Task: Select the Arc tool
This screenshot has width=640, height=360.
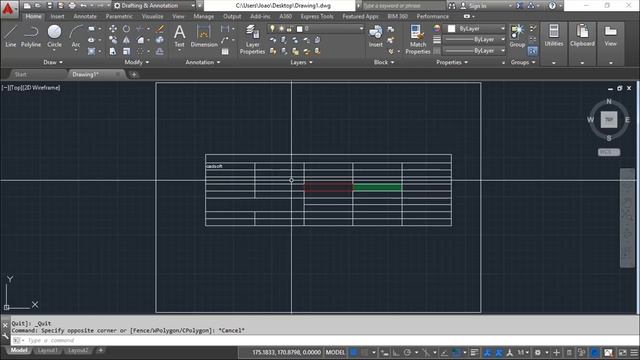Action: click(76, 36)
